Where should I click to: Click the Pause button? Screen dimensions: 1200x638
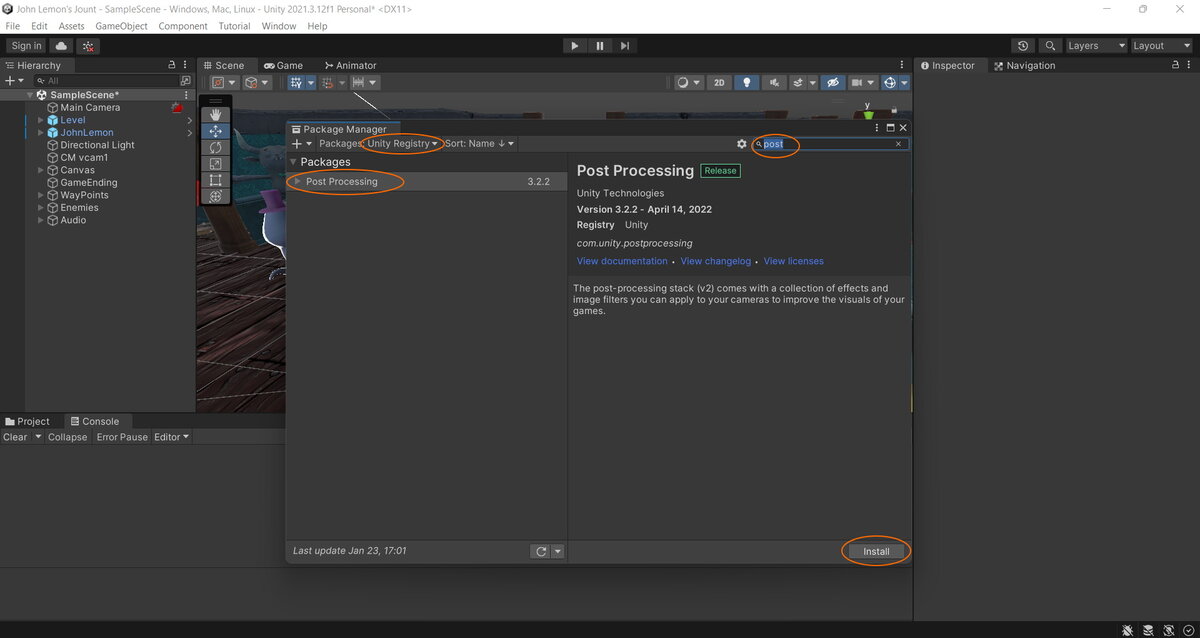click(600, 46)
